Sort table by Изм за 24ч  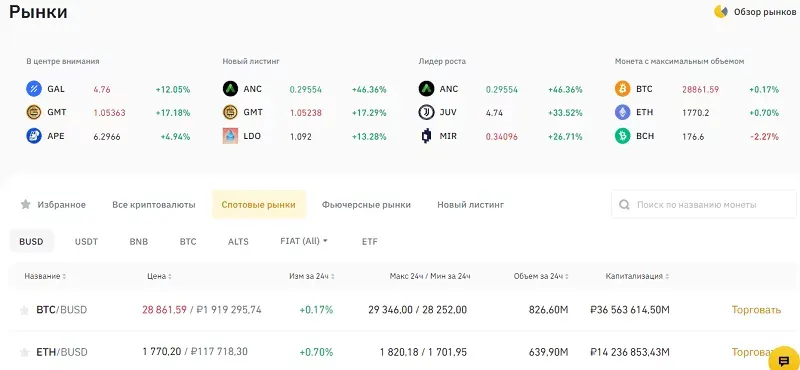coord(312,276)
